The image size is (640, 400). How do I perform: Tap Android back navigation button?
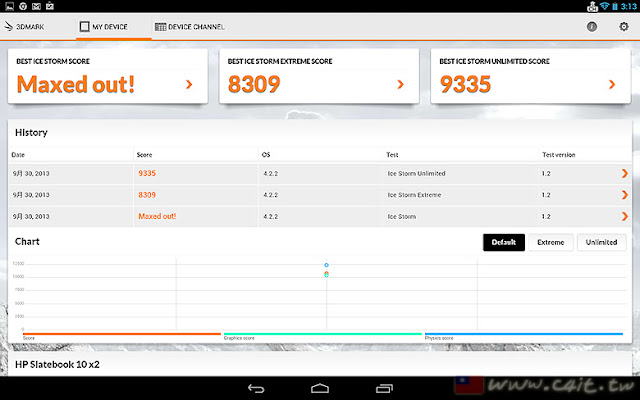256,388
